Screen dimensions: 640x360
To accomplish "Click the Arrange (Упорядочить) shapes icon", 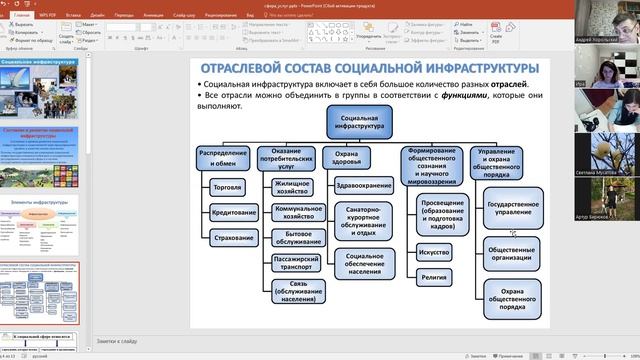I will (369, 27).
